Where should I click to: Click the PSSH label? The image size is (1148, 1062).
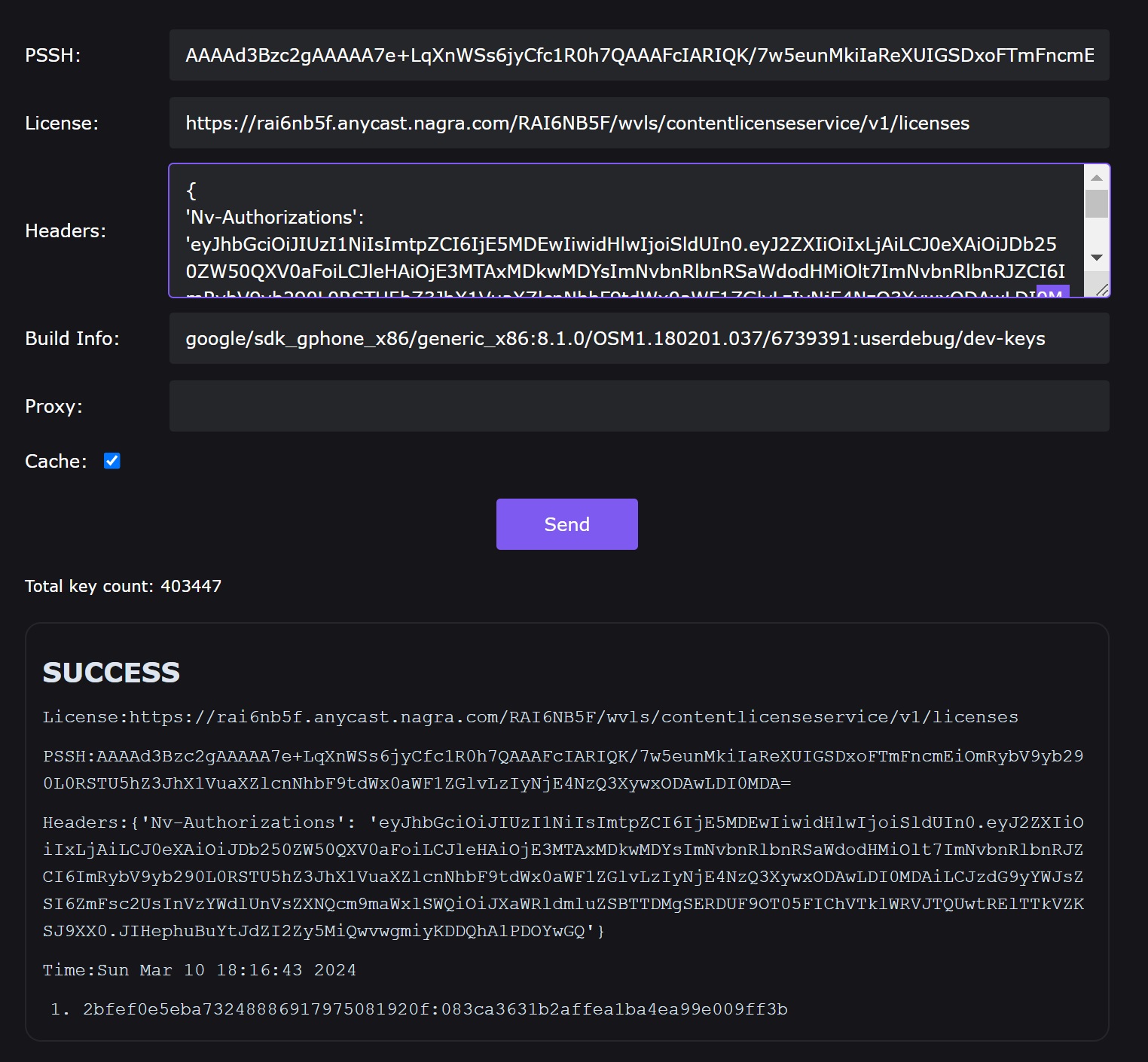pyautogui.click(x=53, y=55)
